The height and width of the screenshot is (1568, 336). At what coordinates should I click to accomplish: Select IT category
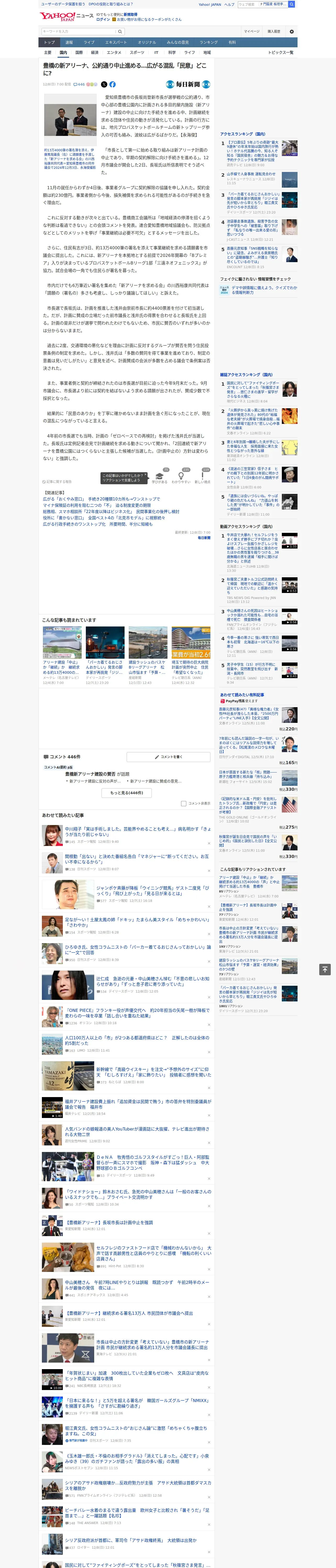pos(156,52)
